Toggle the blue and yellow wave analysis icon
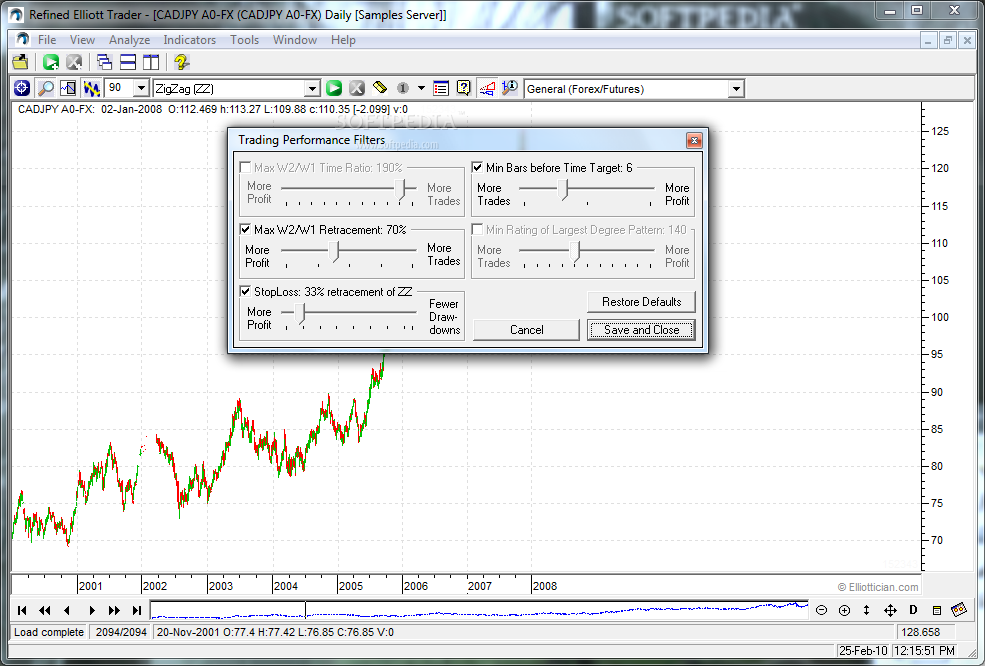The image size is (985, 666). (92, 89)
